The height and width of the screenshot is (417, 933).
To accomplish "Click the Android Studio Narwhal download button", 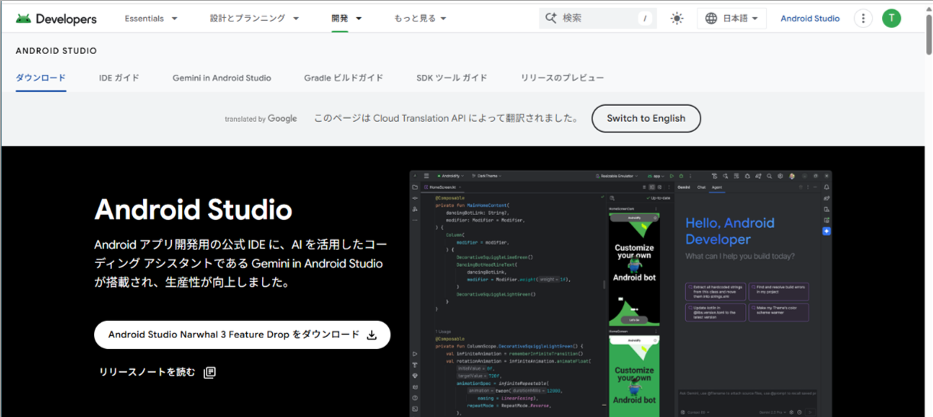I will tap(242, 335).
